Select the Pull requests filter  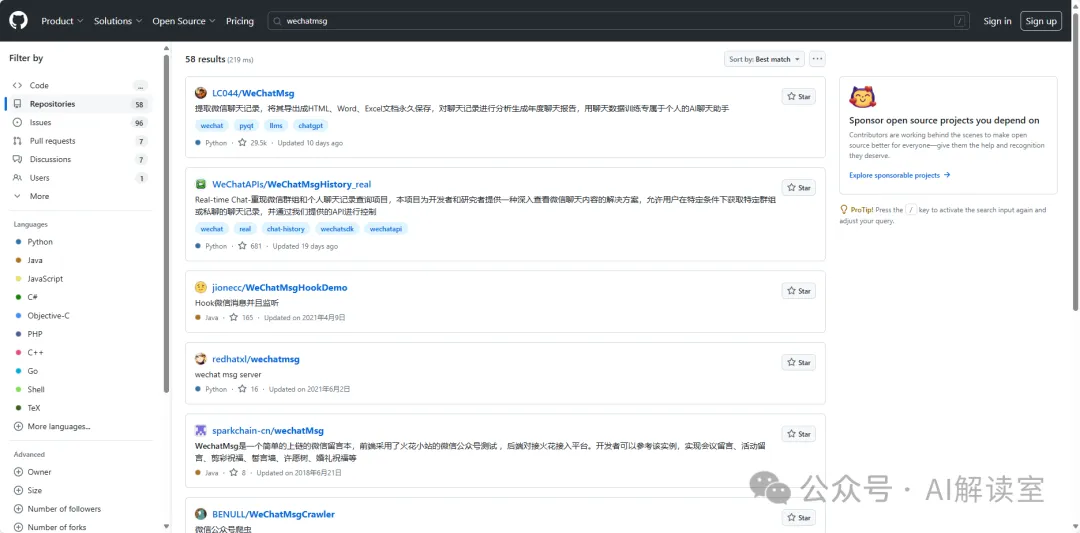tap(79, 141)
